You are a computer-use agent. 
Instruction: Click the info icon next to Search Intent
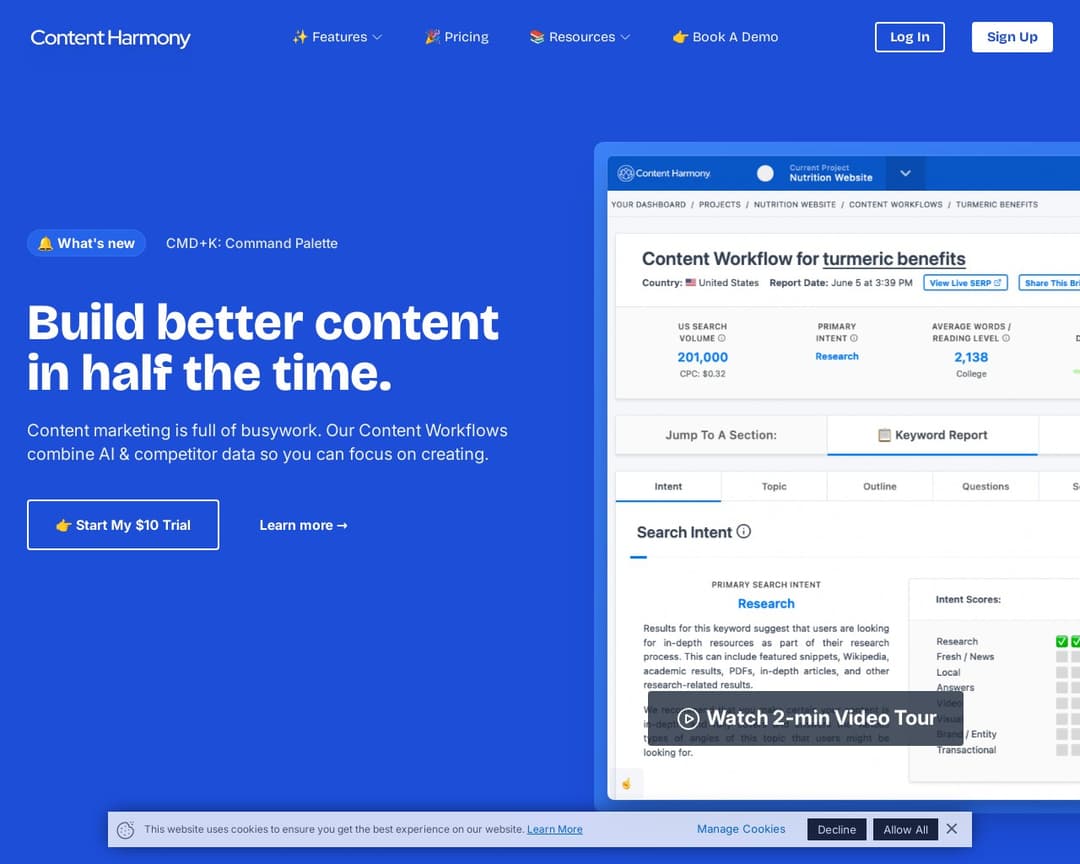744,532
